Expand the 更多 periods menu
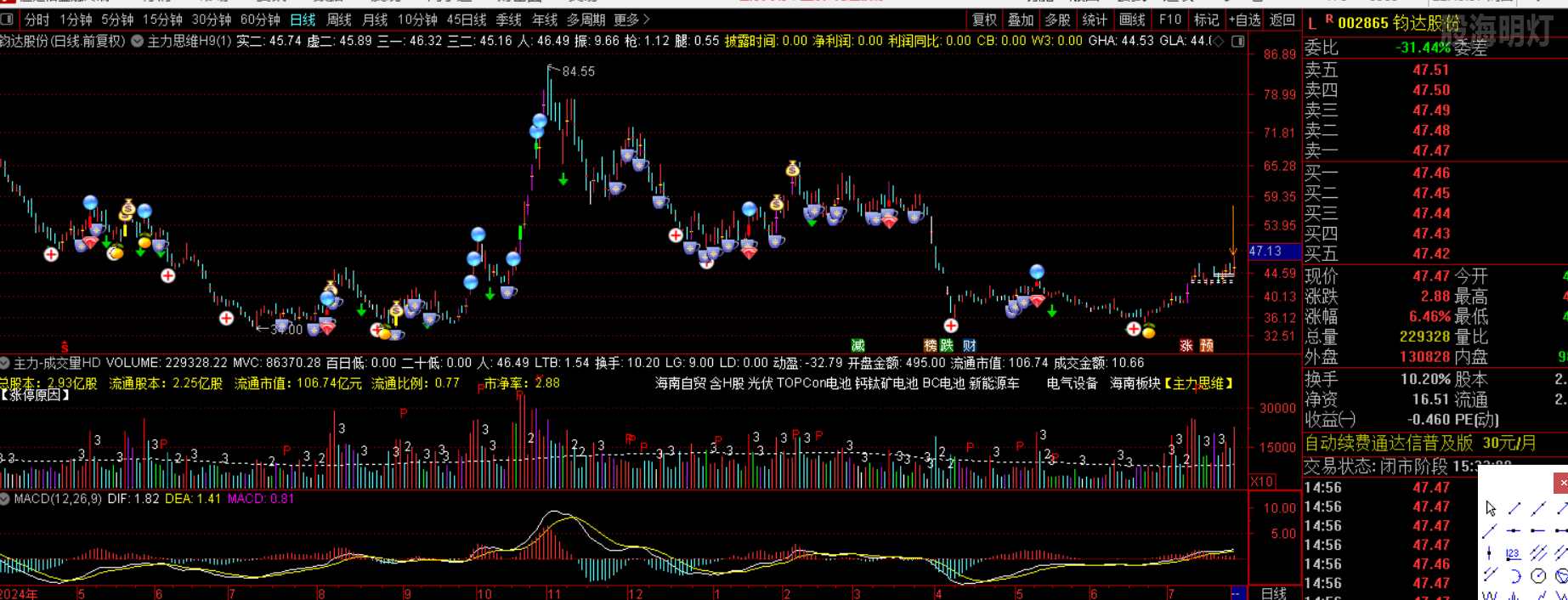The image size is (1568, 600). tap(631, 20)
